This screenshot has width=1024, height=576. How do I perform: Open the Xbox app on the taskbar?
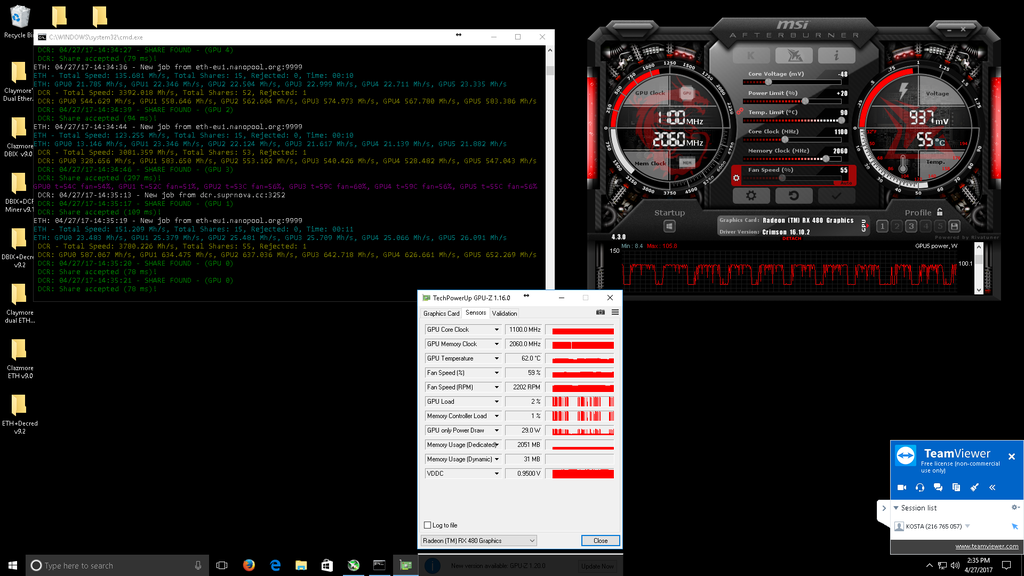pyautogui.click(x=353, y=566)
